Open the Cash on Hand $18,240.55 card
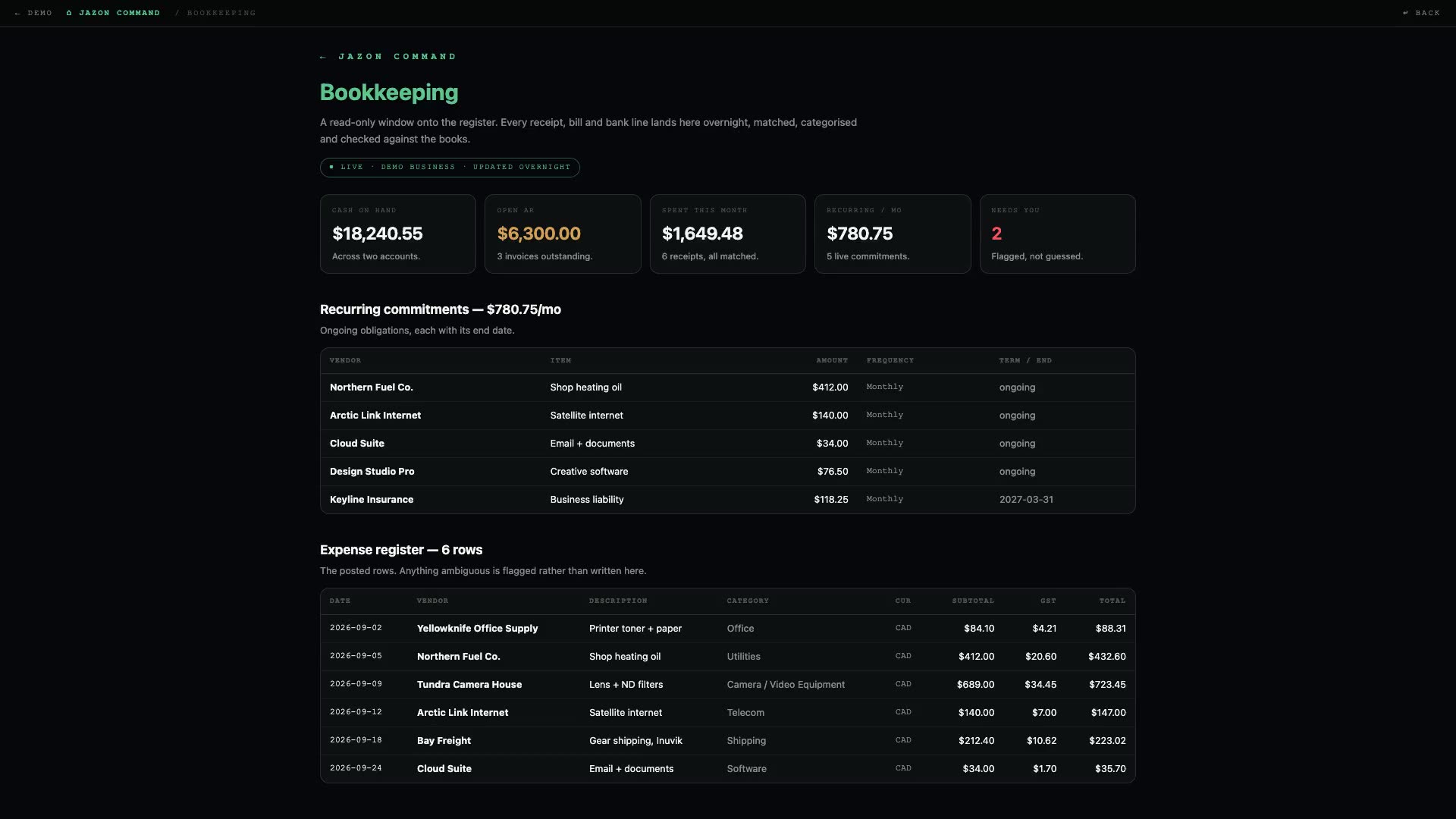Screen dimensions: 1456x819 click(398, 234)
